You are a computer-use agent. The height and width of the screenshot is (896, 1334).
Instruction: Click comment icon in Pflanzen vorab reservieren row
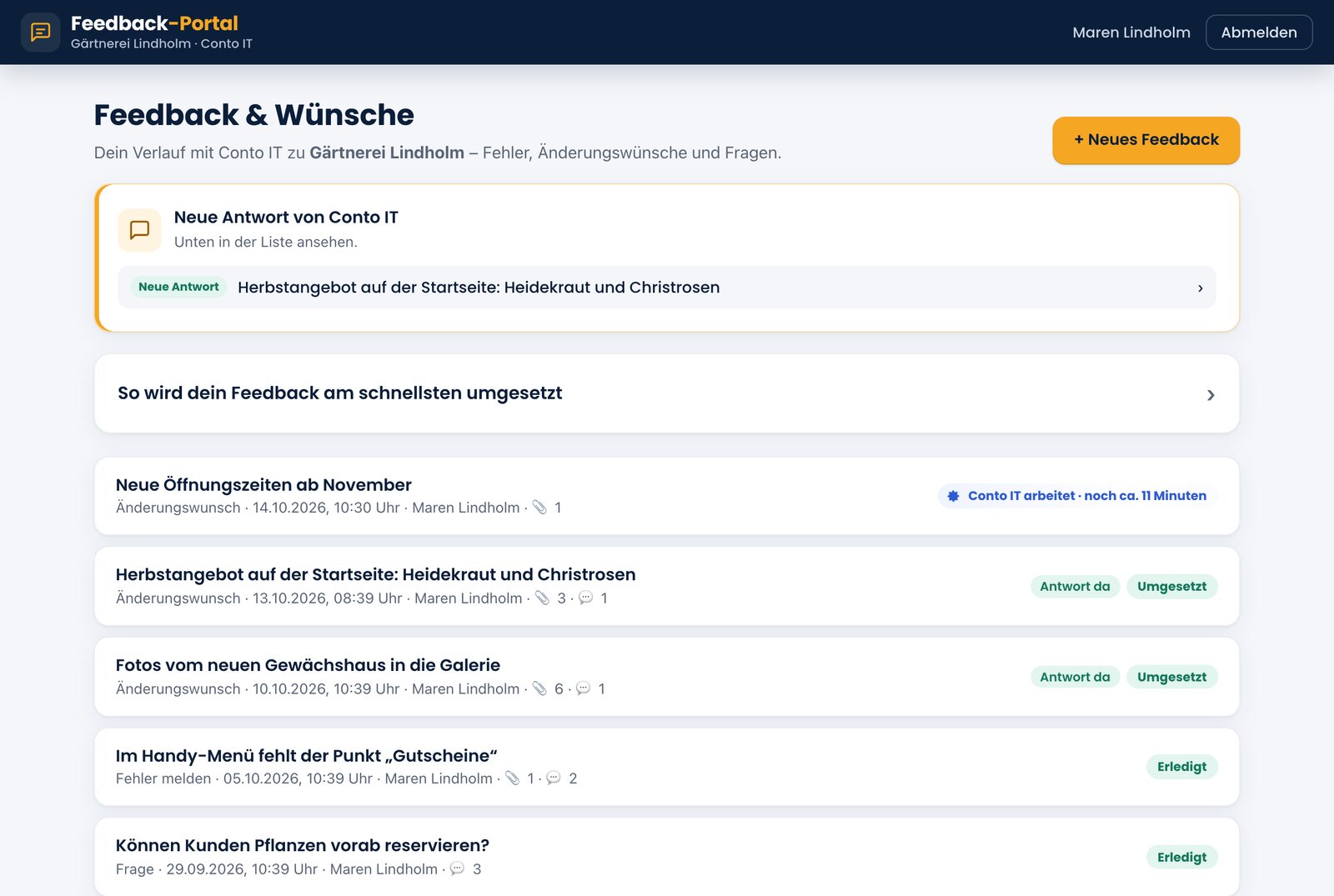pyautogui.click(x=458, y=869)
